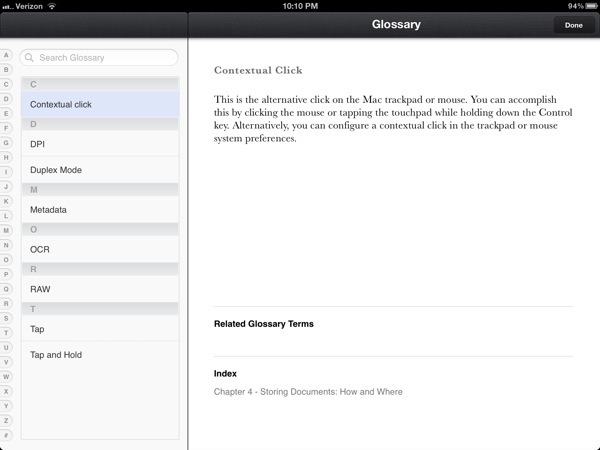Jump to letter B in alphabet index
This screenshot has width=600, height=450.
pos(6,70)
